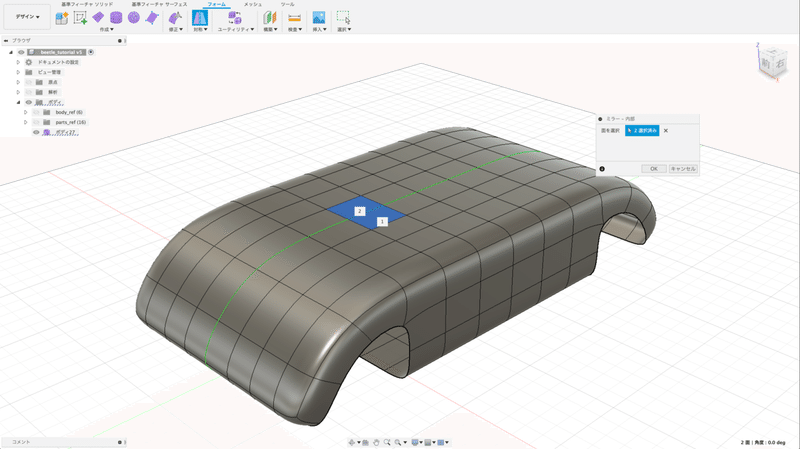
Task: Click the Look At icon in navigation bar
Action: click(x=365, y=442)
